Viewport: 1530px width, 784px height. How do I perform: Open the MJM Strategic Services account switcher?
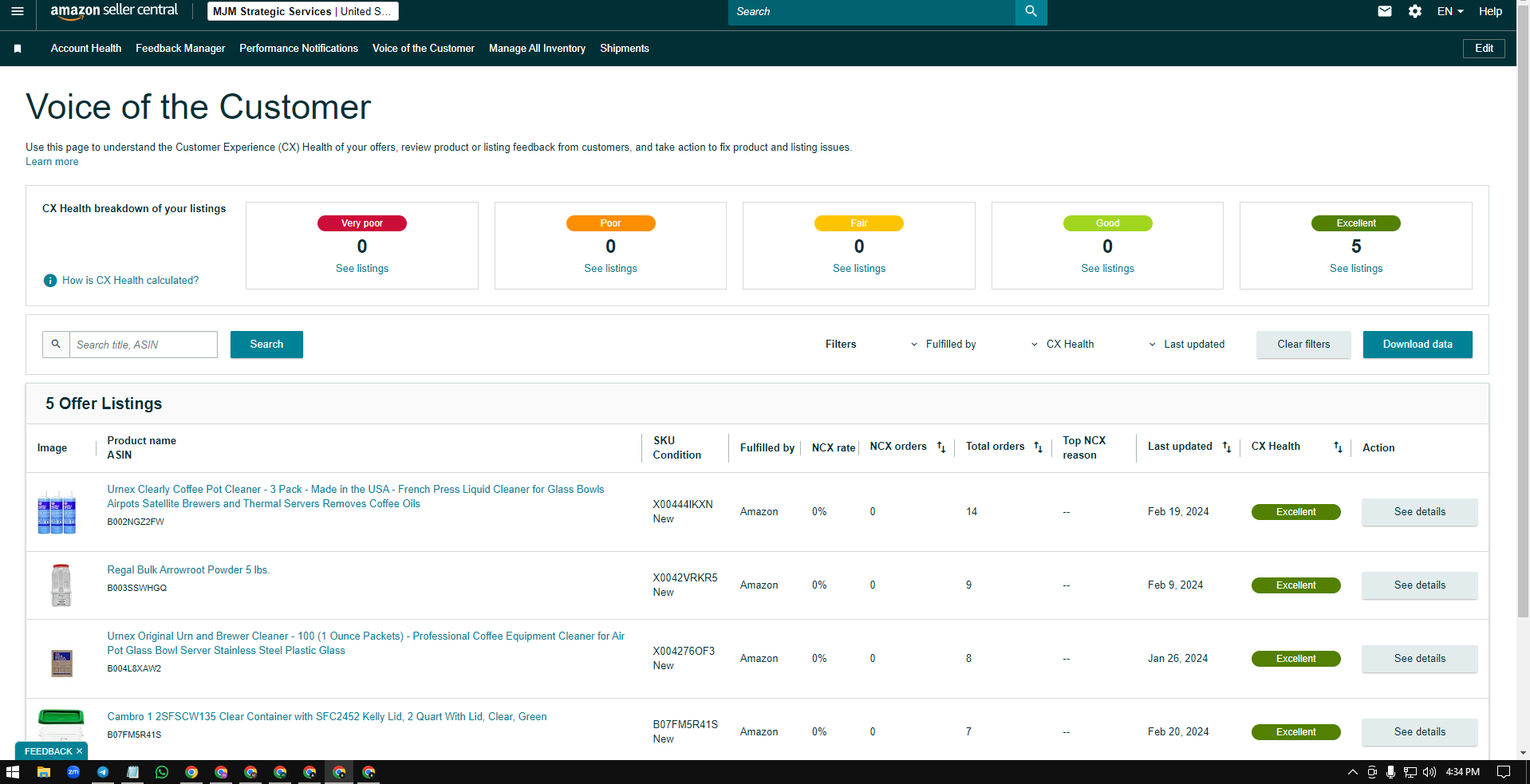click(303, 11)
